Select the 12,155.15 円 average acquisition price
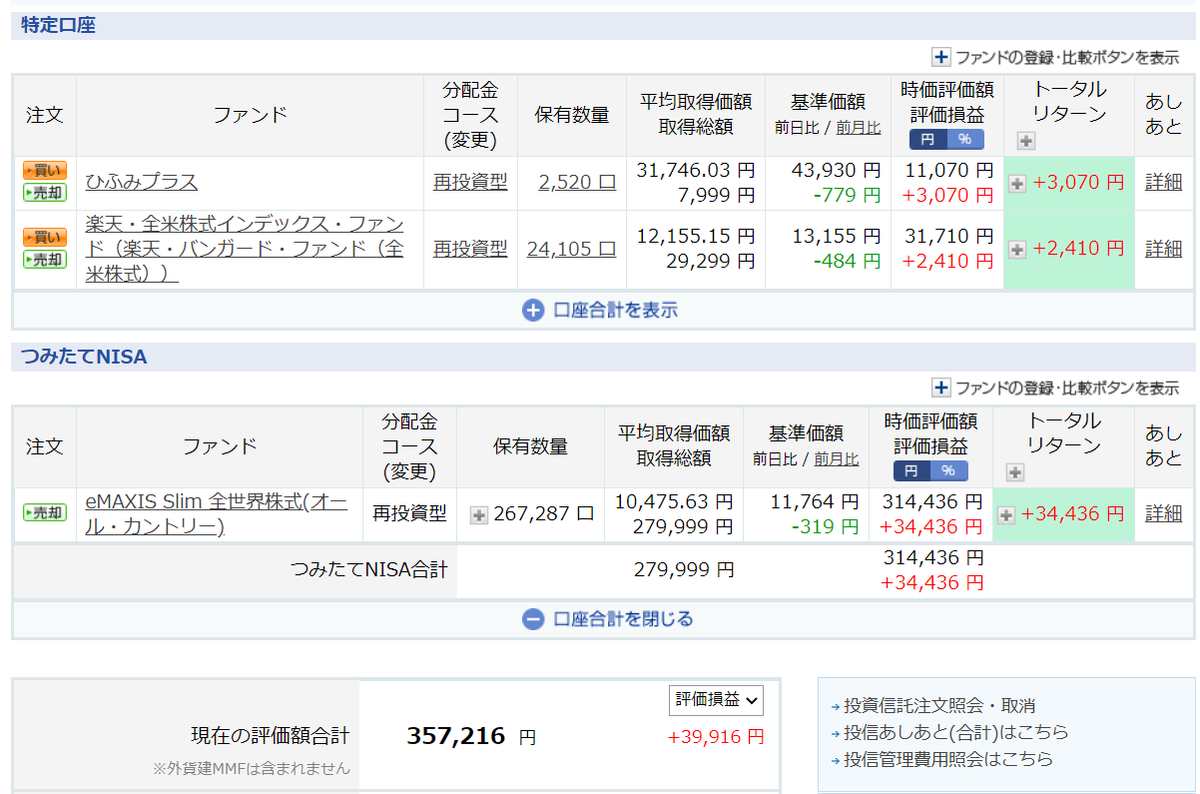 [x=696, y=237]
